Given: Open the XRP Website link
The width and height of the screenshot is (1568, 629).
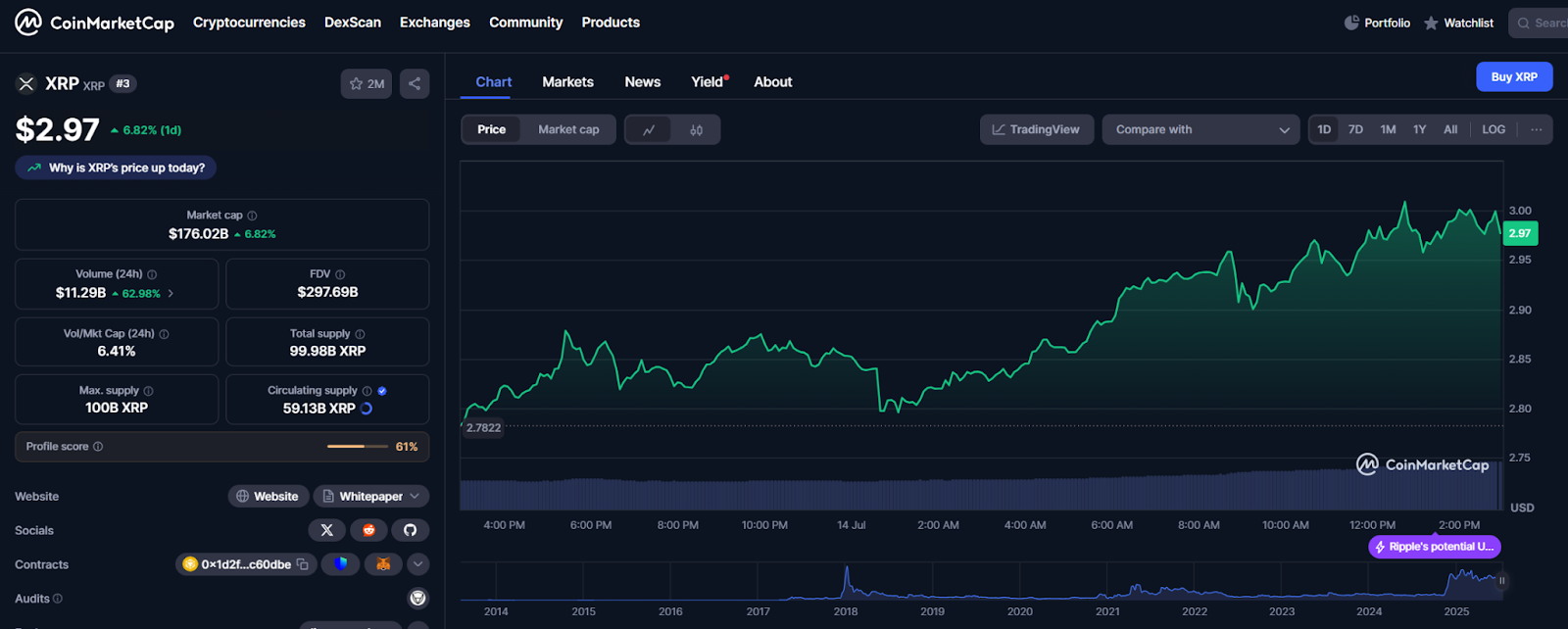Looking at the screenshot, I should click(269, 497).
